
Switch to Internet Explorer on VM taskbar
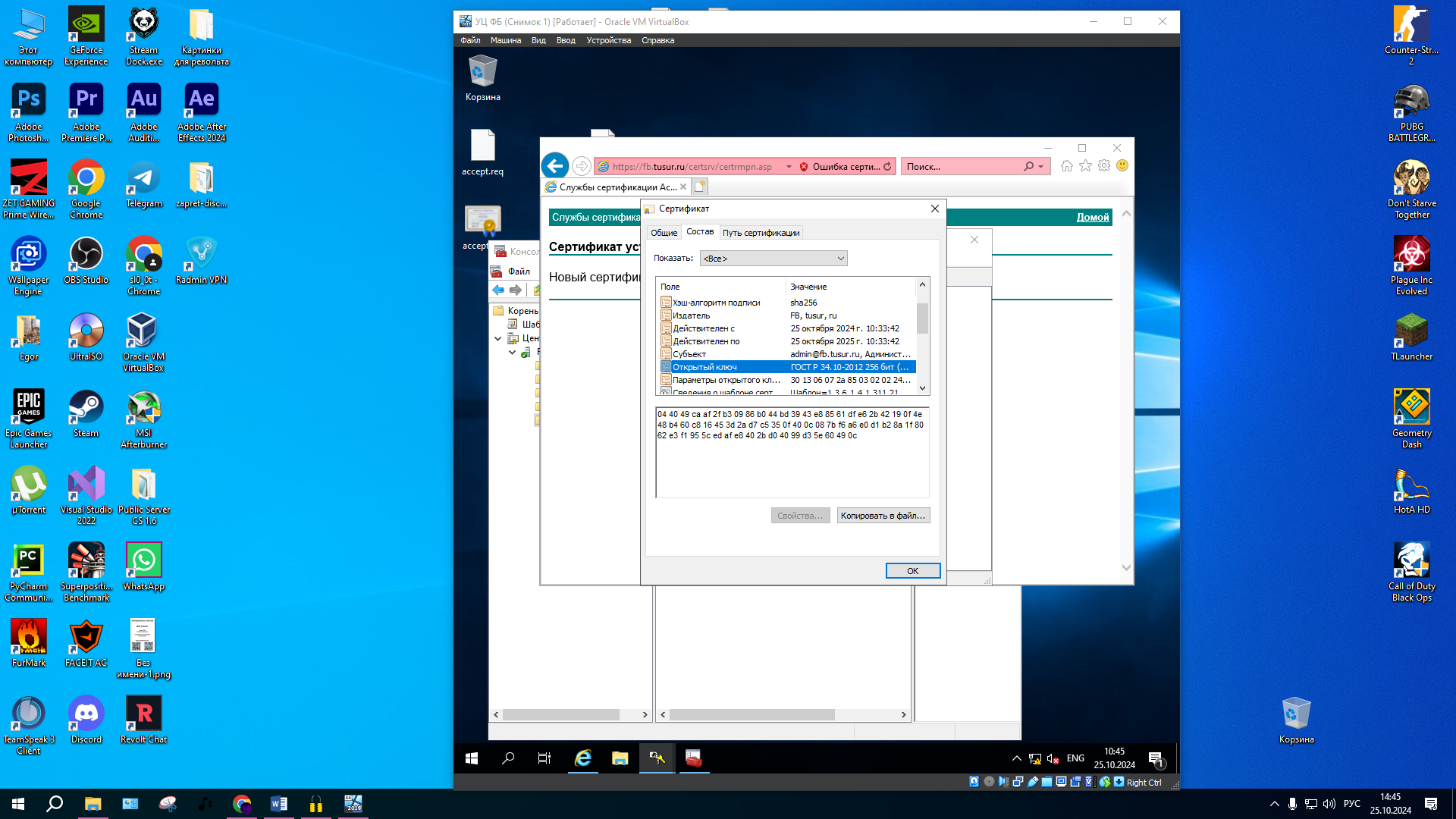(582, 758)
